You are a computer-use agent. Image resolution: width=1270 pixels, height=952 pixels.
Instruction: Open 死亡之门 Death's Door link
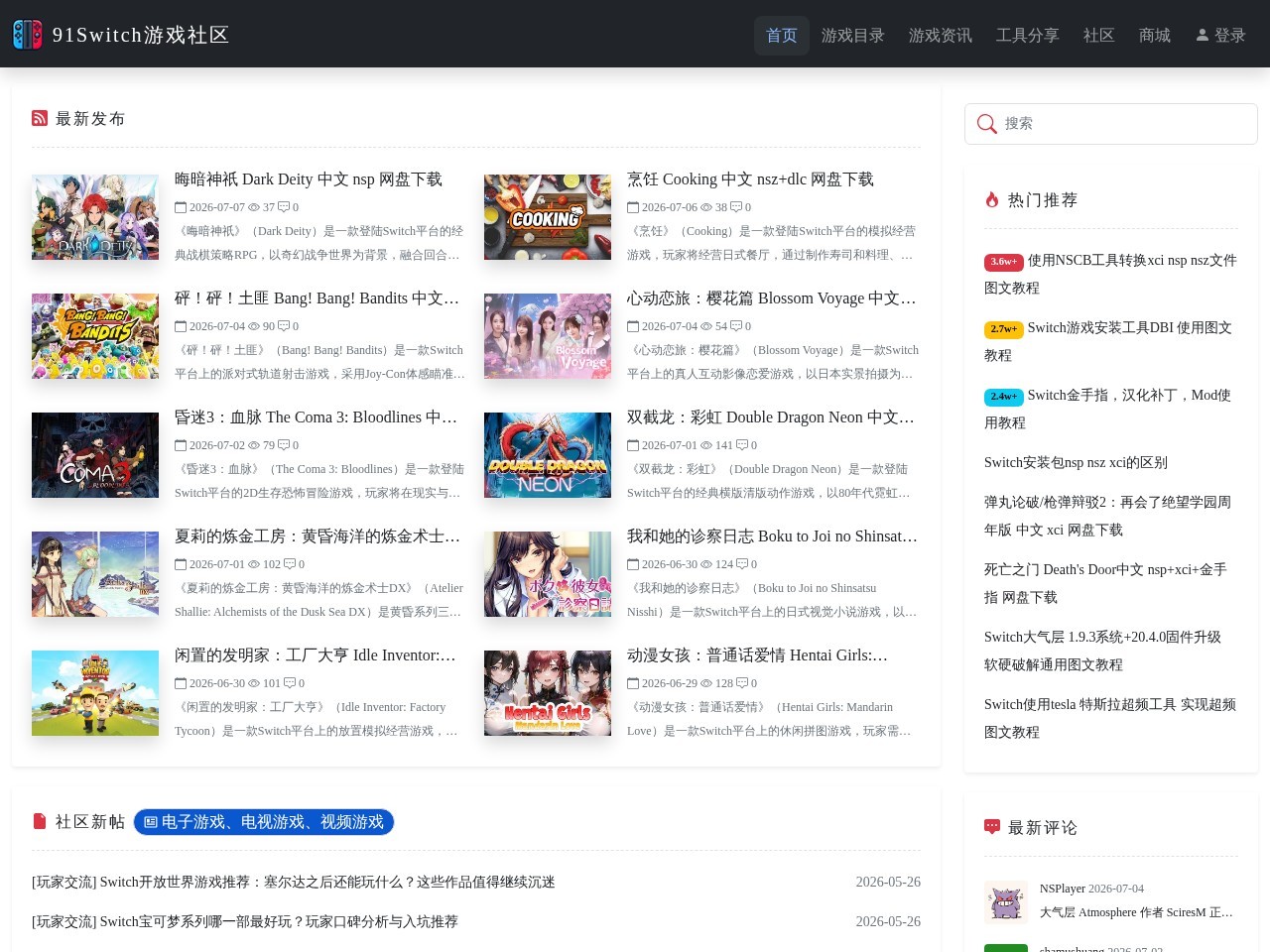(x=1105, y=583)
